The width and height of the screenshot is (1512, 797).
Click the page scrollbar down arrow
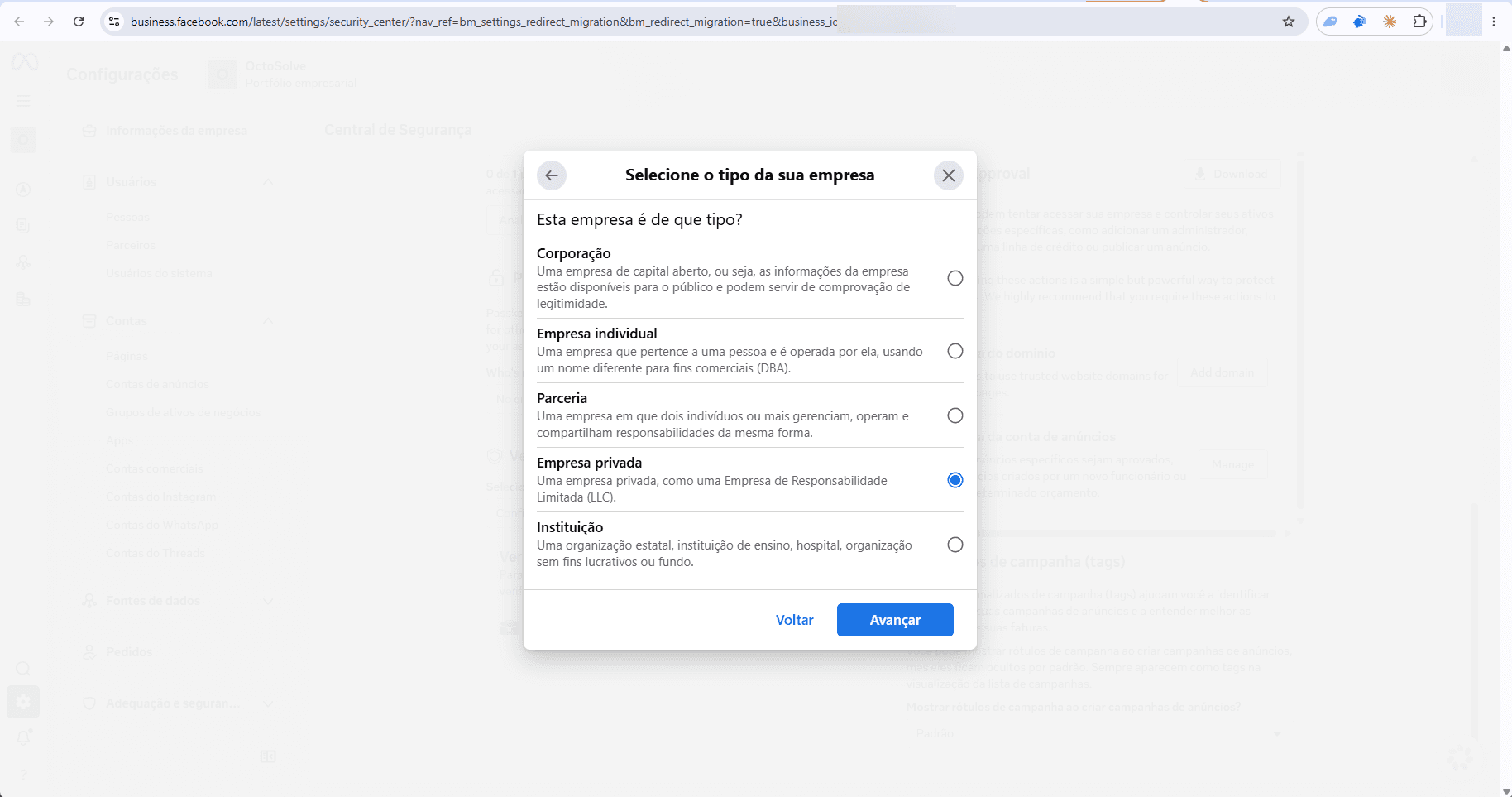(1505, 790)
